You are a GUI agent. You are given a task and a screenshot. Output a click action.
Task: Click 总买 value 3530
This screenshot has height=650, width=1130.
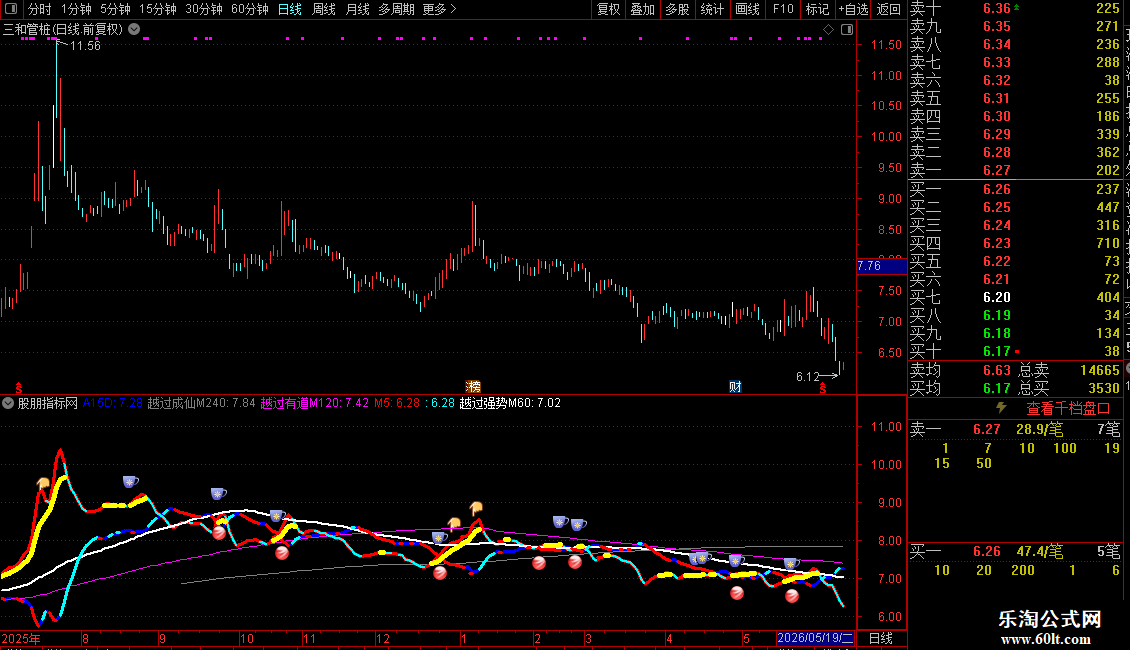(1103, 388)
